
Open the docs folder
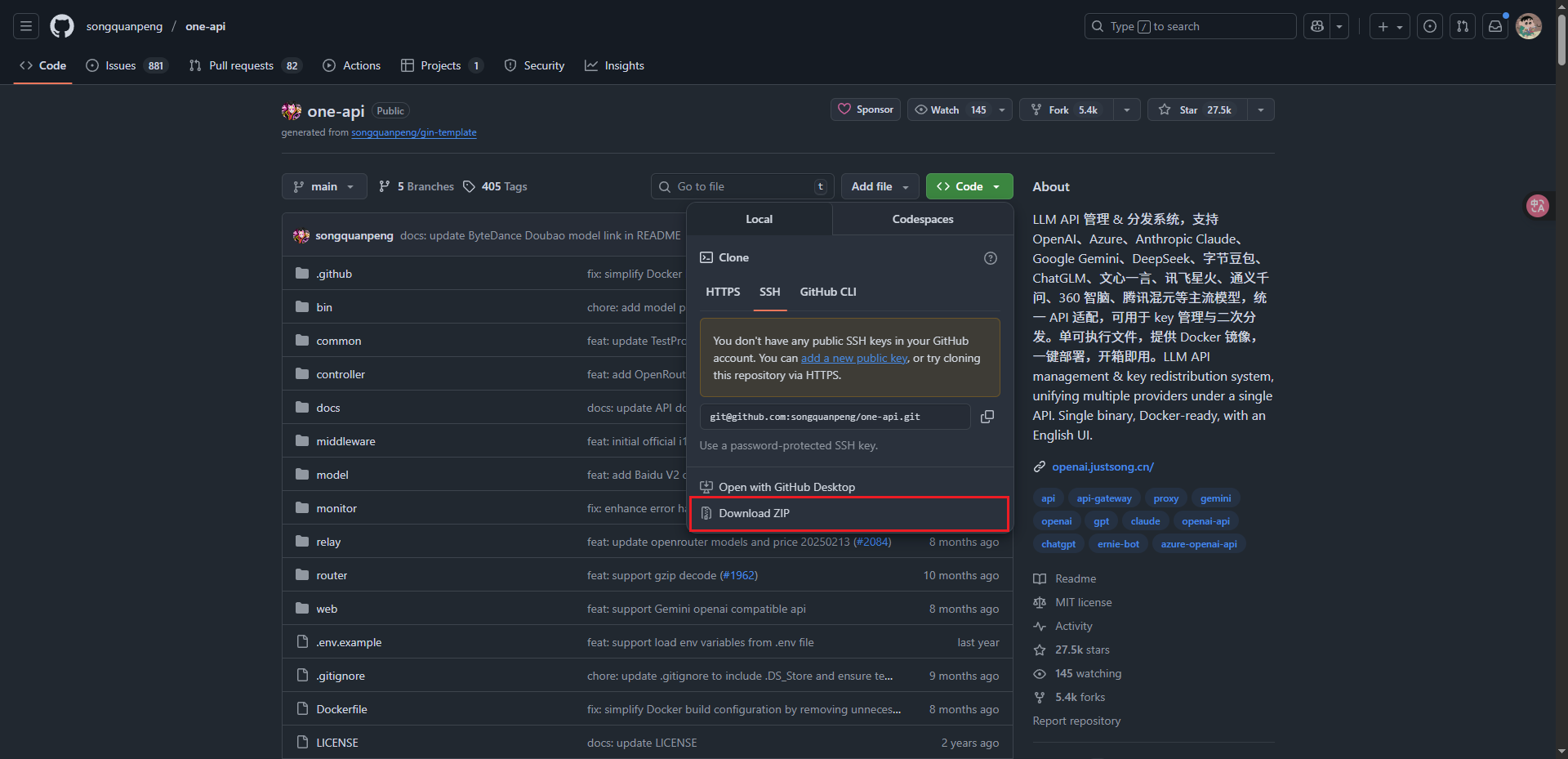[328, 408]
